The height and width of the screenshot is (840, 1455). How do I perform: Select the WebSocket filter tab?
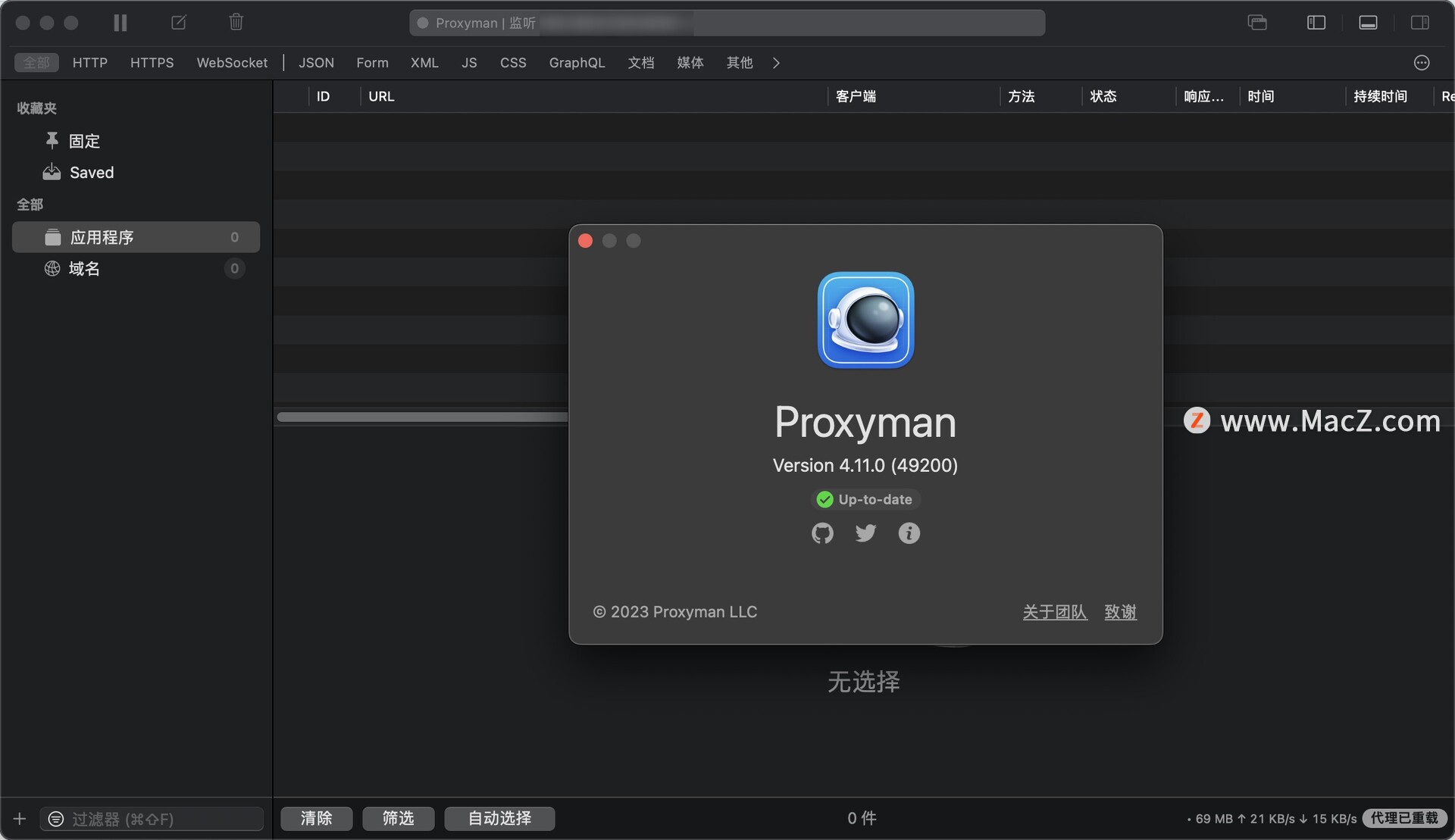click(232, 62)
